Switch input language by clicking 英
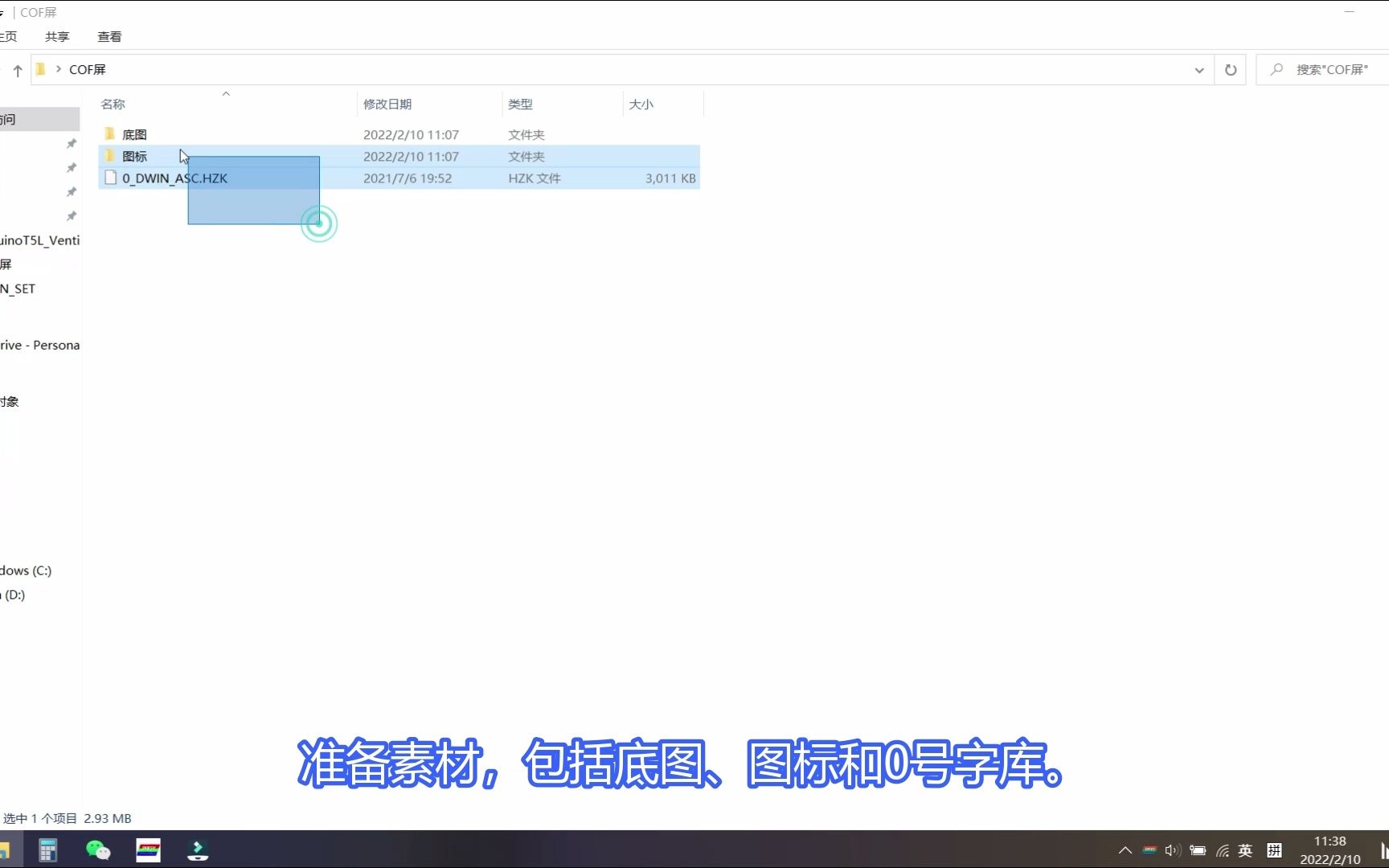 pos(1245,850)
